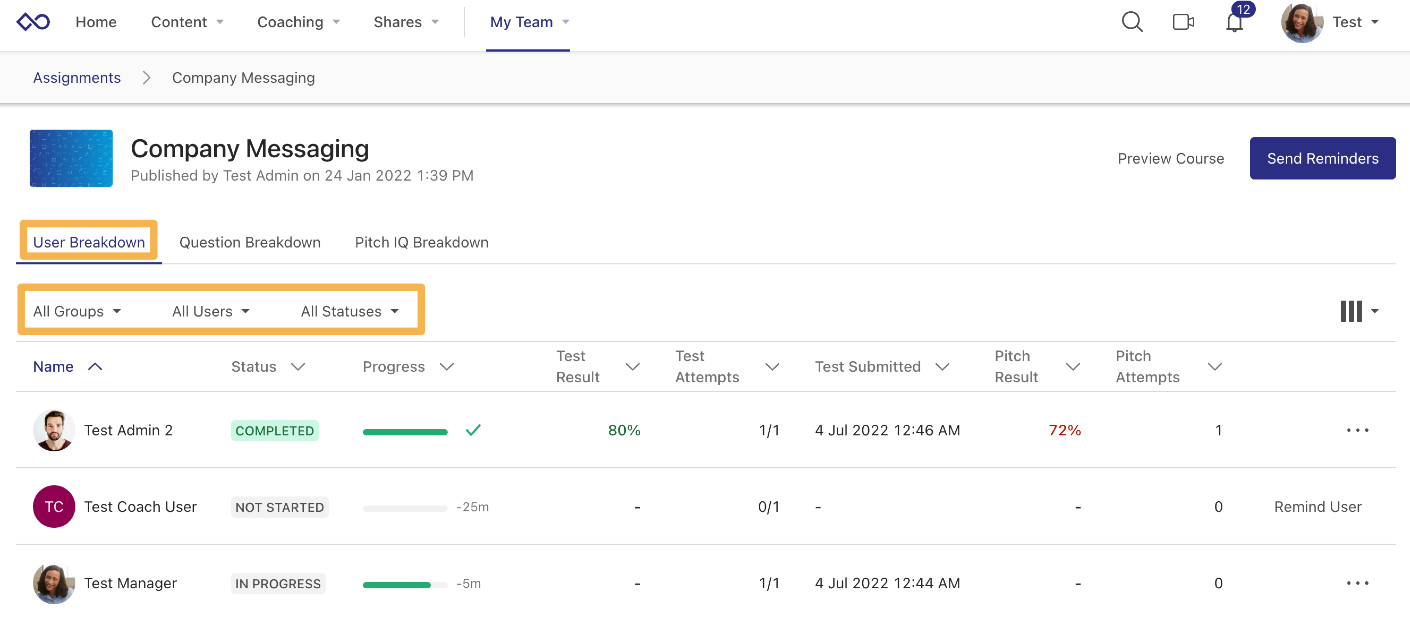Click the video camera icon in the header
Viewport: 1410px width, 617px height.
(x=1183, y=21)
